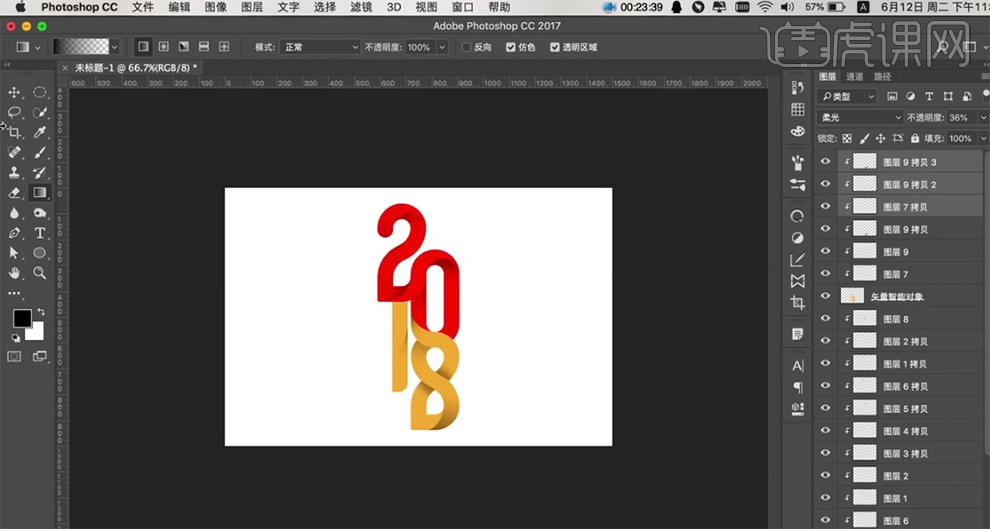Enable the 反向 reverse checkbox
Screen dimensions: 990x529
point(467,47)
